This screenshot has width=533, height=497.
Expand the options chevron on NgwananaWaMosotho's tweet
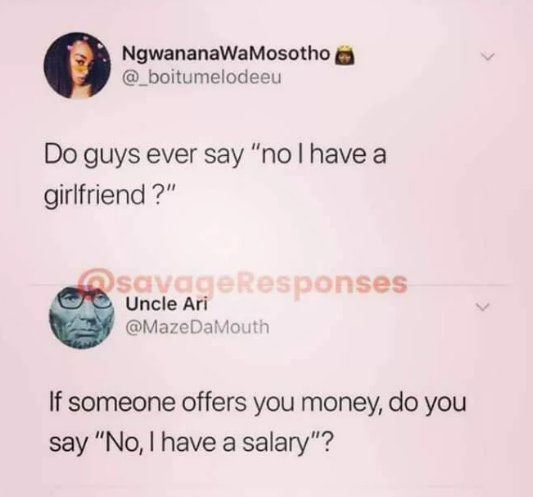pyautogui.click(x=488, y=56)
